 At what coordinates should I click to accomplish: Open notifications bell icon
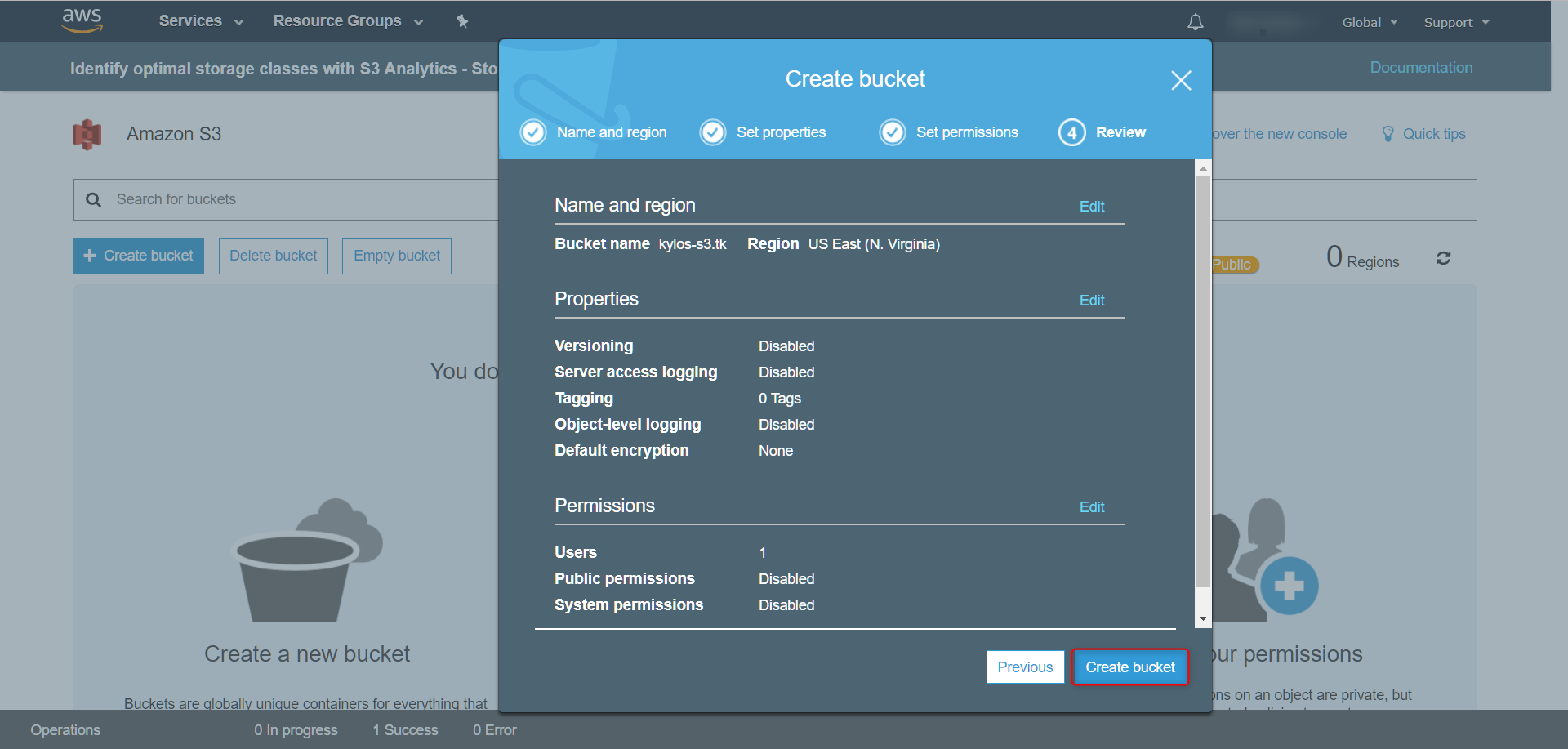click(x=1195, y=22)
